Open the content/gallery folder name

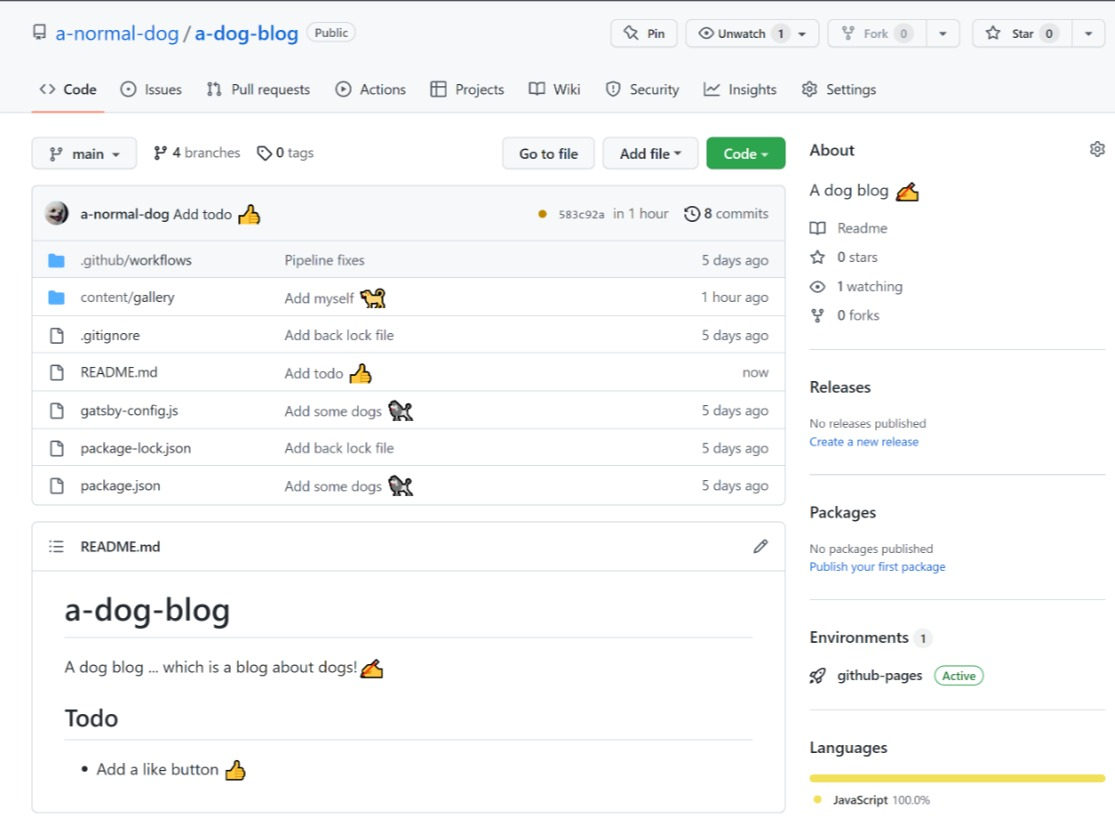click(x=127, y=297)
